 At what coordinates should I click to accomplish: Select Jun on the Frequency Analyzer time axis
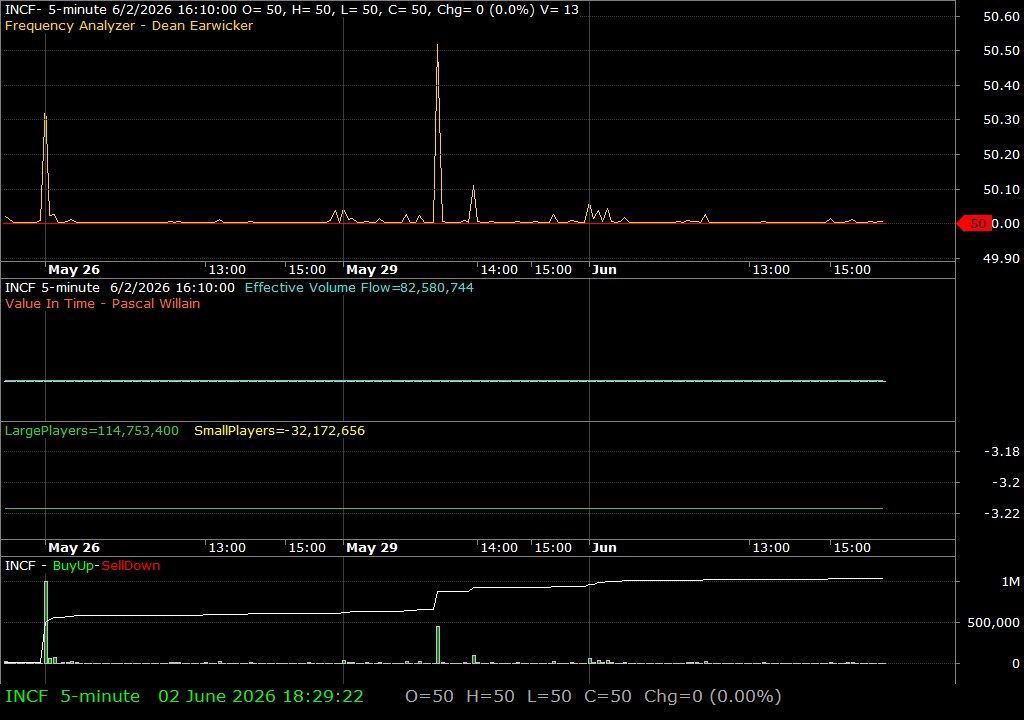604,270
